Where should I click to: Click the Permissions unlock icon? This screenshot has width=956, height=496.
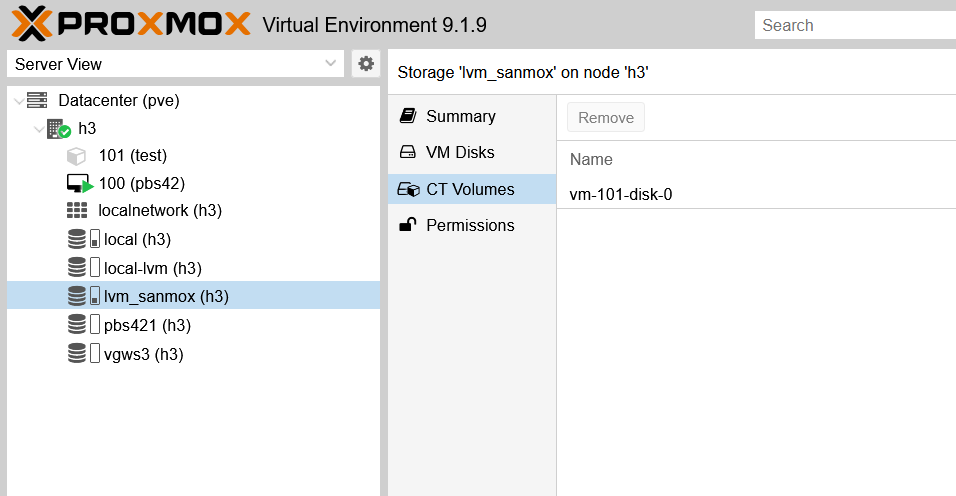[408, 225]
